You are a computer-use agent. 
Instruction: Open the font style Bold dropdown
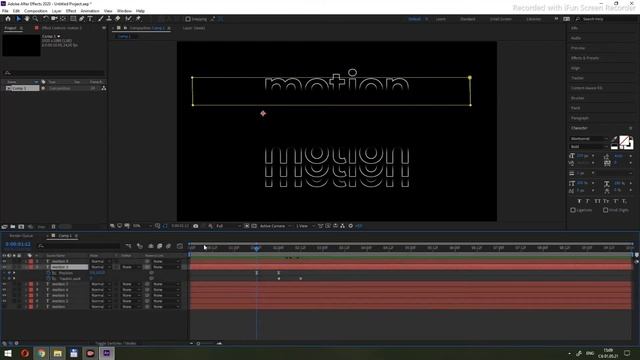(x=589, y=147)
